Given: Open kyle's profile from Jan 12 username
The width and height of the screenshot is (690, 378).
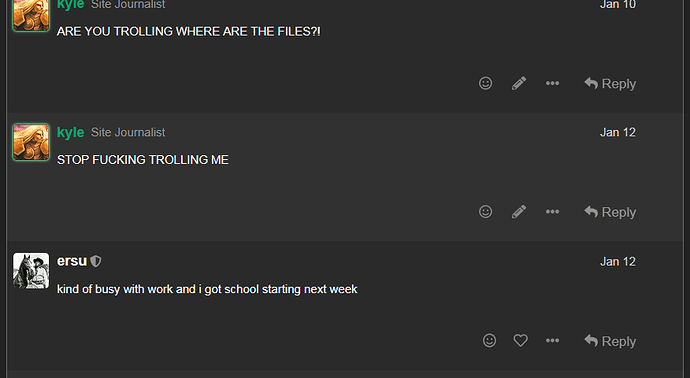Looking at the screenshot, I should (70, 132).
